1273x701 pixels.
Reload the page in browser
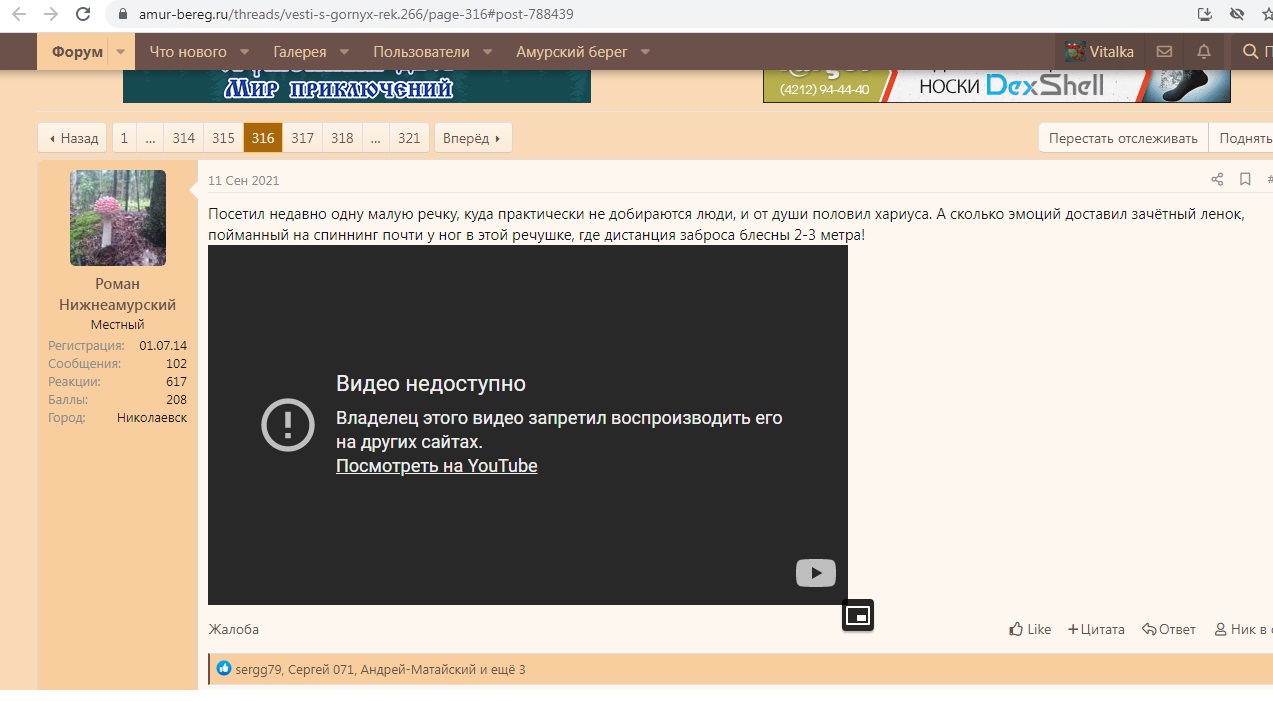click(x=83, y=15)
